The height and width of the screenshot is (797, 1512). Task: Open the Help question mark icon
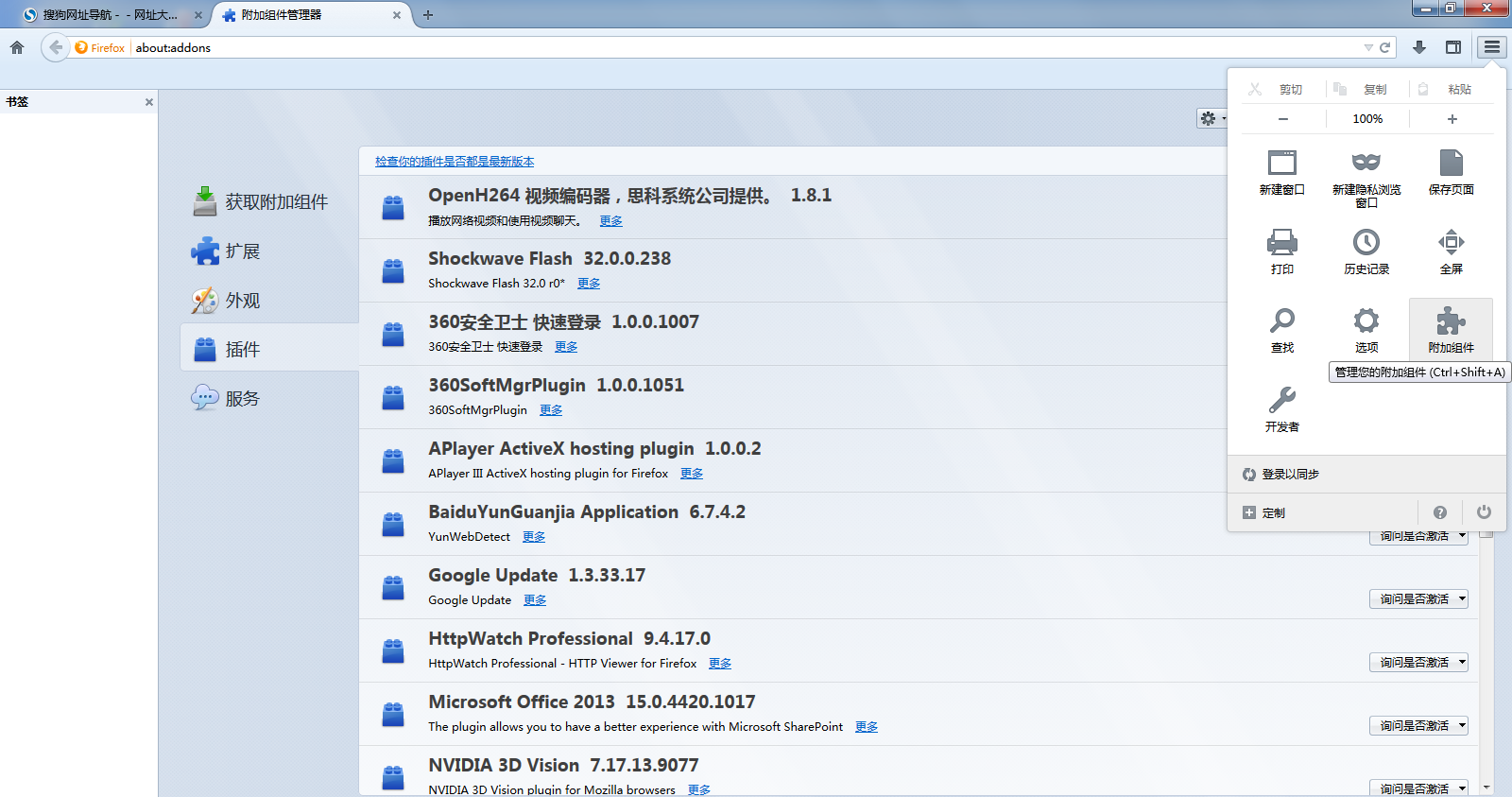(1440, 512)
